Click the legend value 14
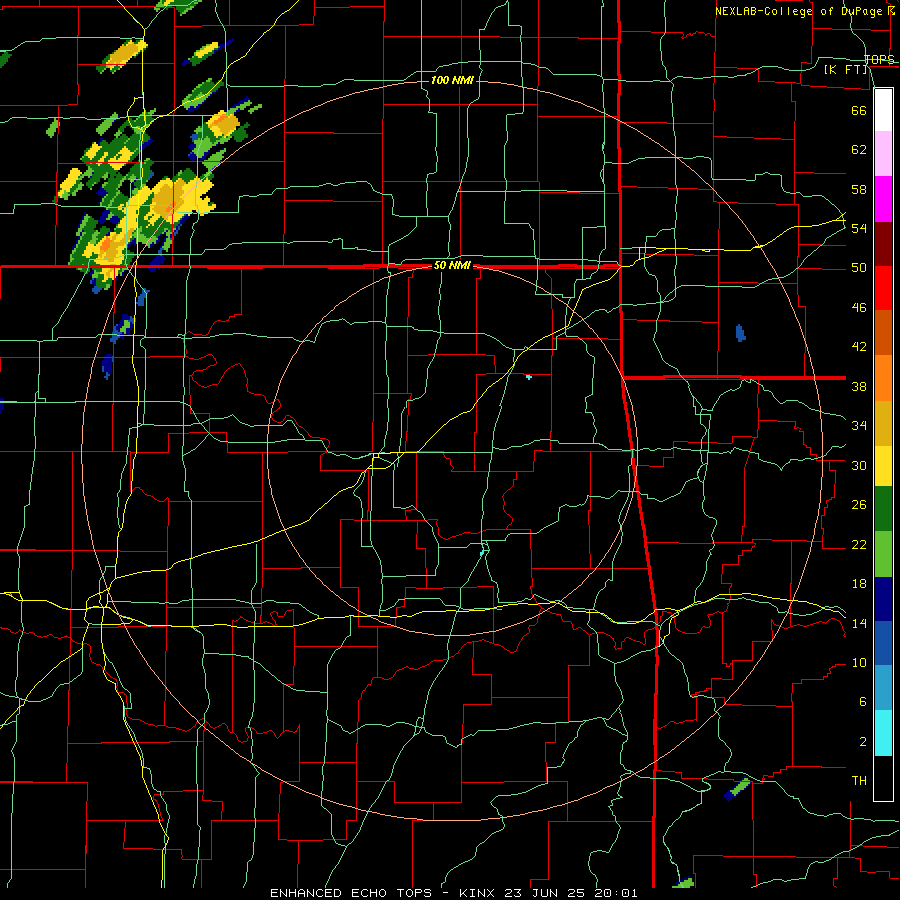The width and height of the screenshot is (900, 900). 859,623
